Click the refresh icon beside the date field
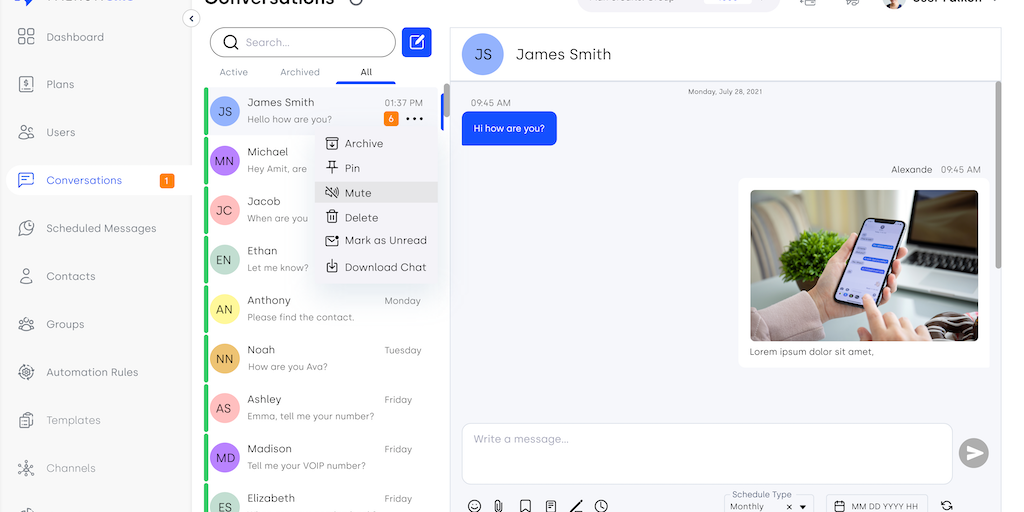1024x512 pixels. (947, 506)
